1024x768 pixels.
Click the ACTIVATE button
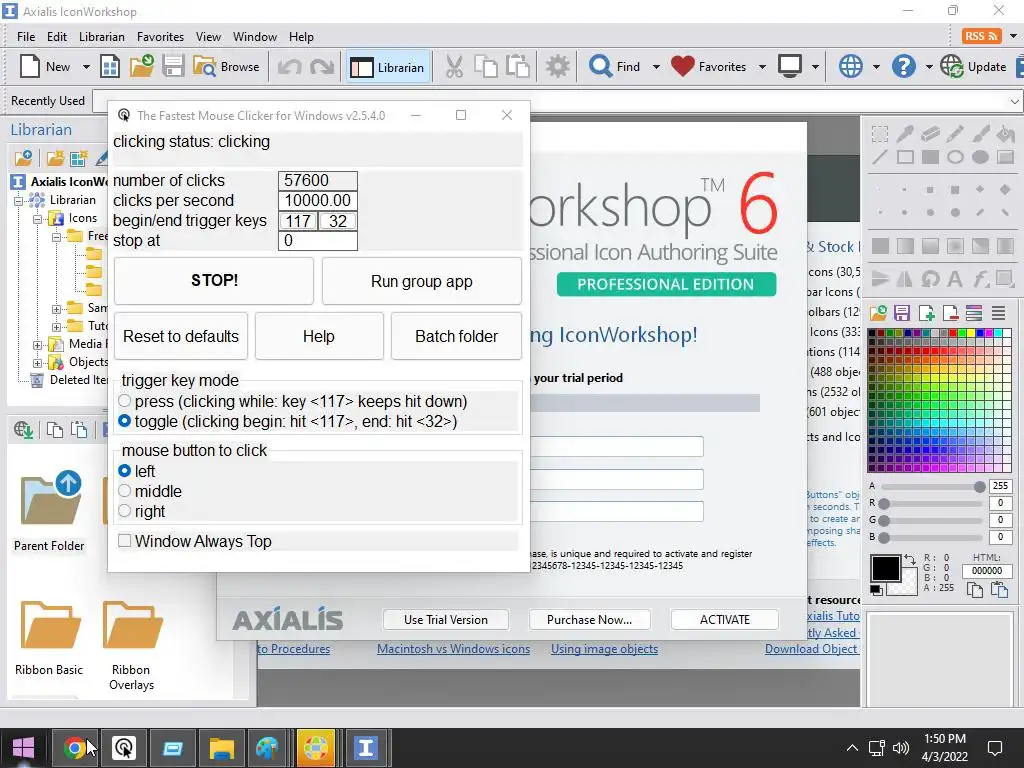(x=725, y=619)
